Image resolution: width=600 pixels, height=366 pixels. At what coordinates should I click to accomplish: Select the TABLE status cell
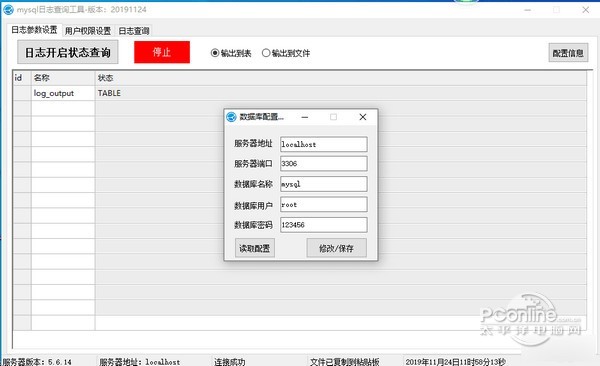click(341, 93)
